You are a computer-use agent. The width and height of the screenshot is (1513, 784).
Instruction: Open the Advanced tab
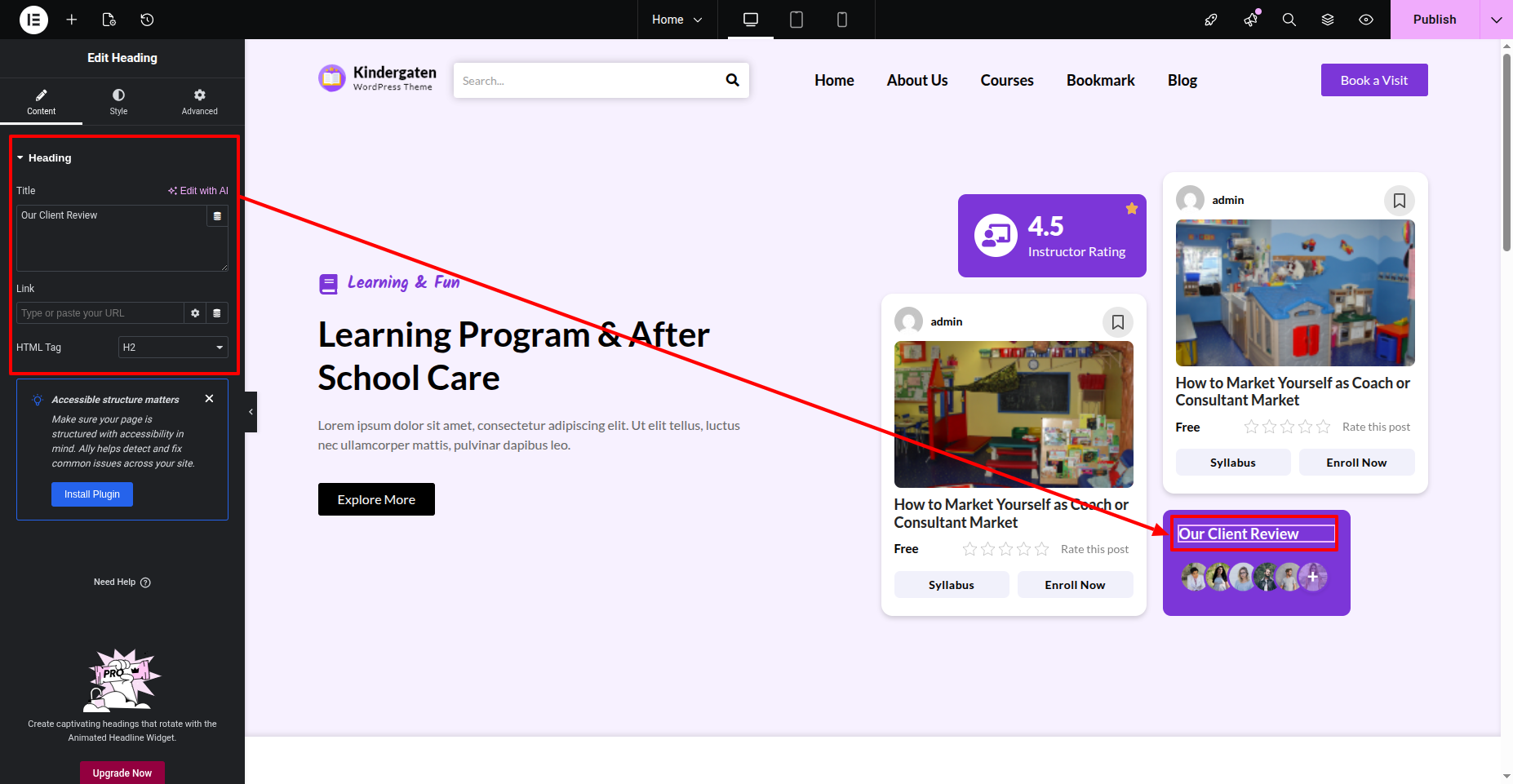(199, 102)
